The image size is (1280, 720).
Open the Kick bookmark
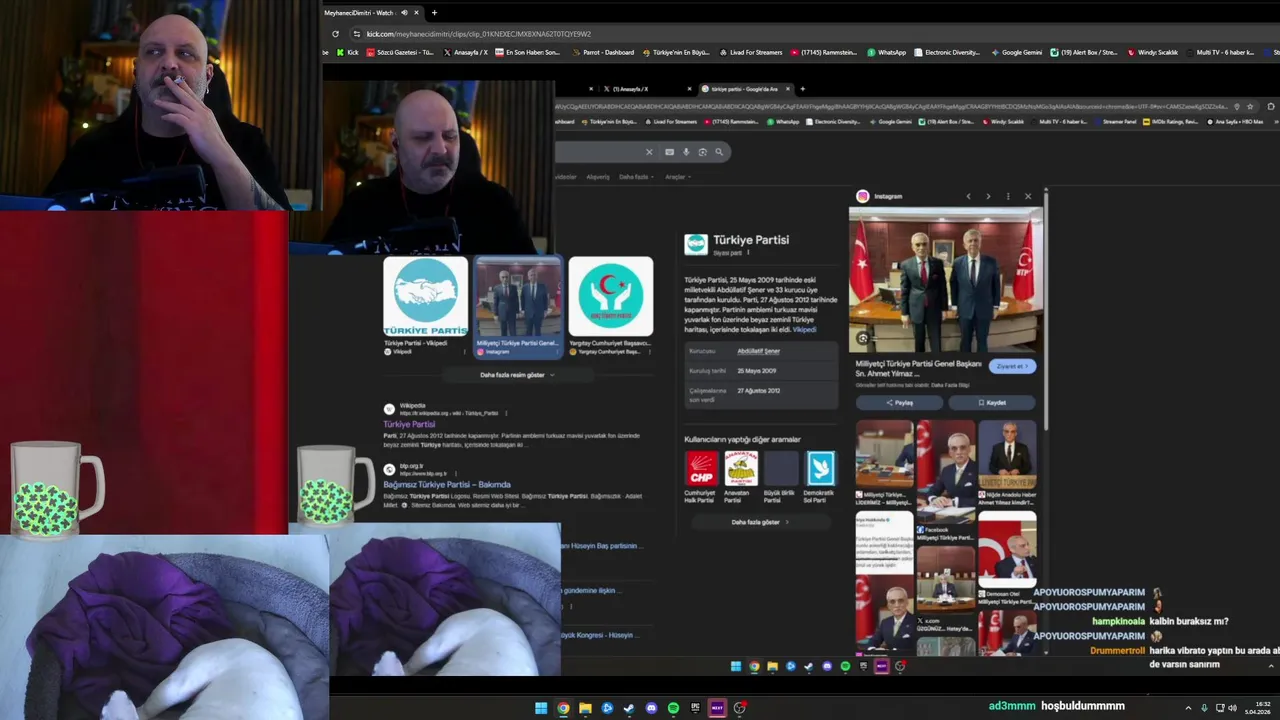click(347, 52)
